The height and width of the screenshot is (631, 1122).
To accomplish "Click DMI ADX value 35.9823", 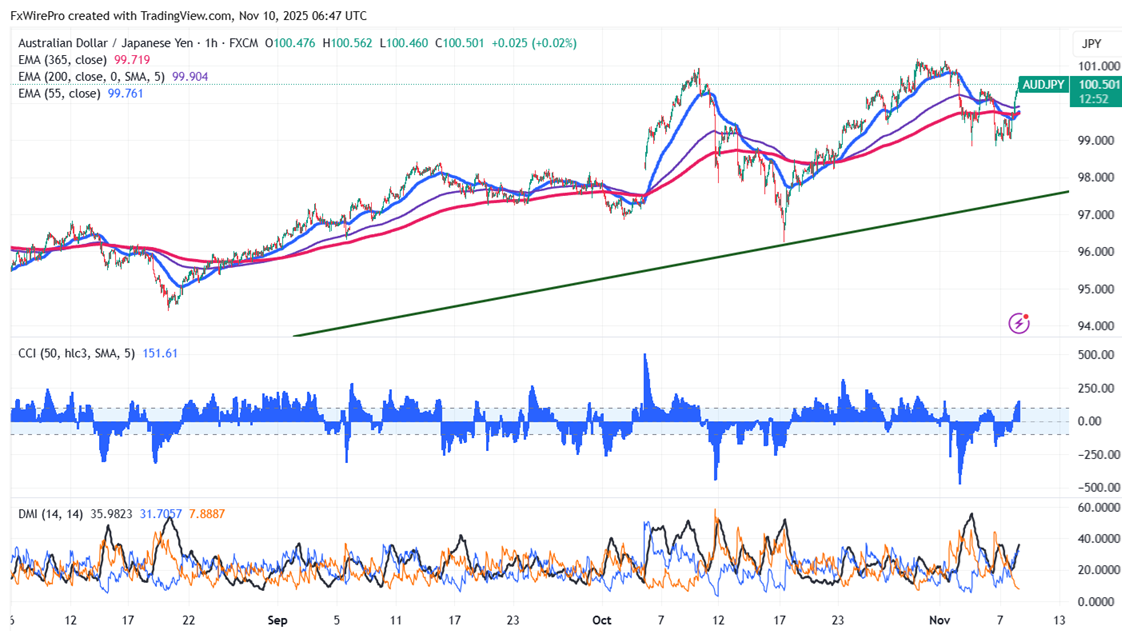I will (111, 514).
